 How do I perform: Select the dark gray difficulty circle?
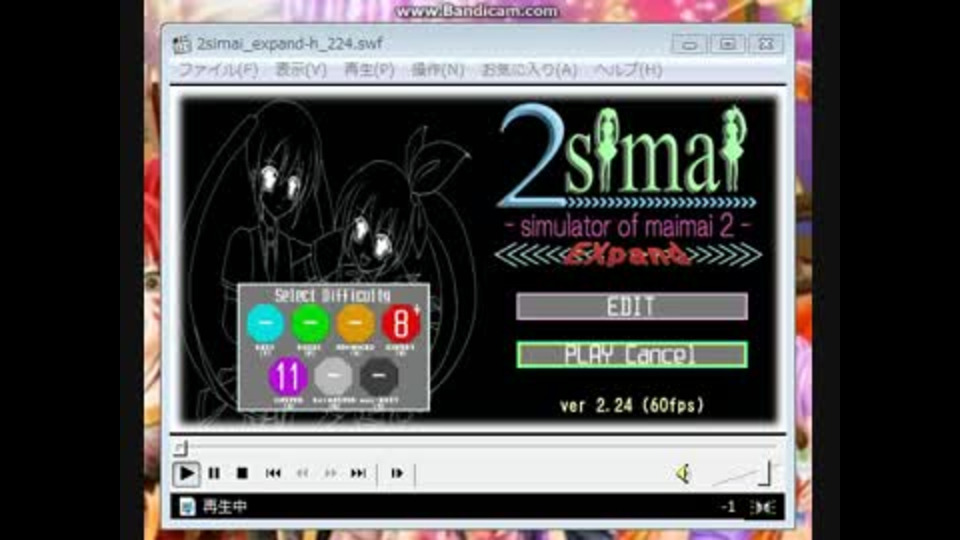coord(379,375)
